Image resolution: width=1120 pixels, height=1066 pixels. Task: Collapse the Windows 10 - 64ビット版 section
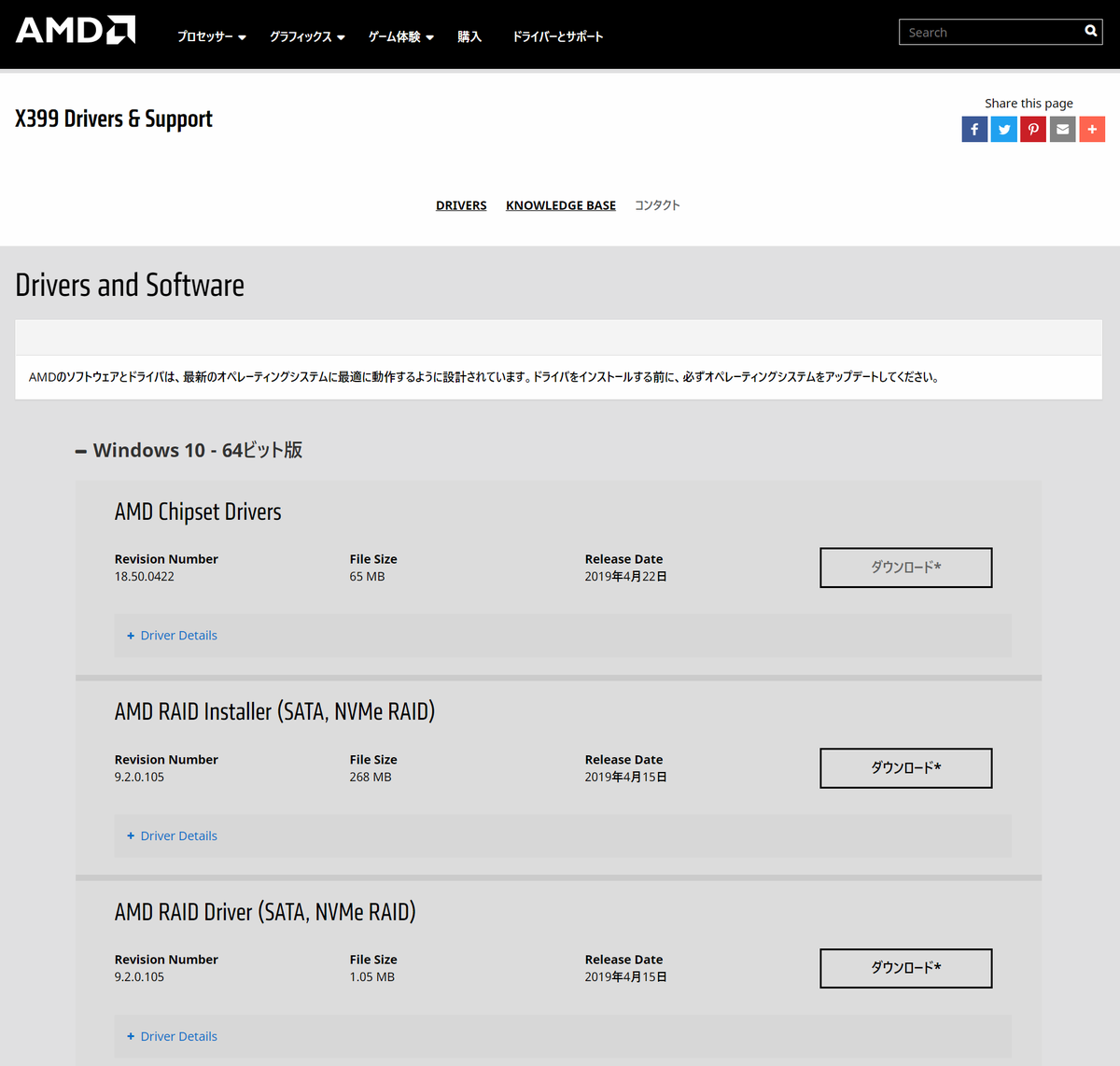[x=189, y=450]
